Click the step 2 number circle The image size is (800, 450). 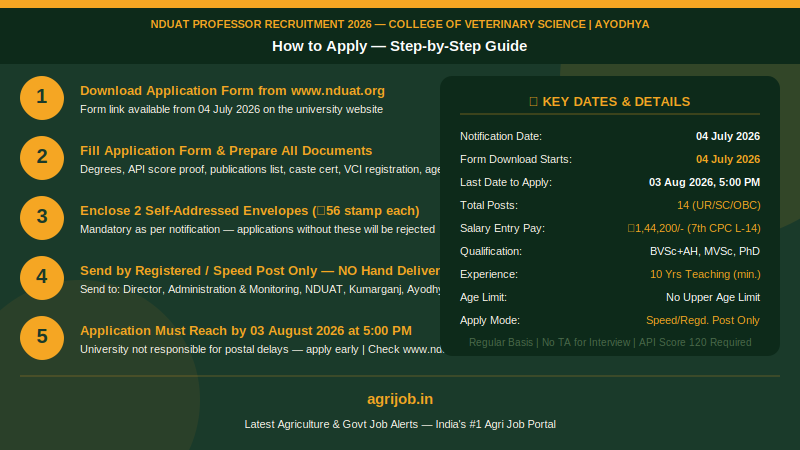pyautogui.click(x=42, y=158)
